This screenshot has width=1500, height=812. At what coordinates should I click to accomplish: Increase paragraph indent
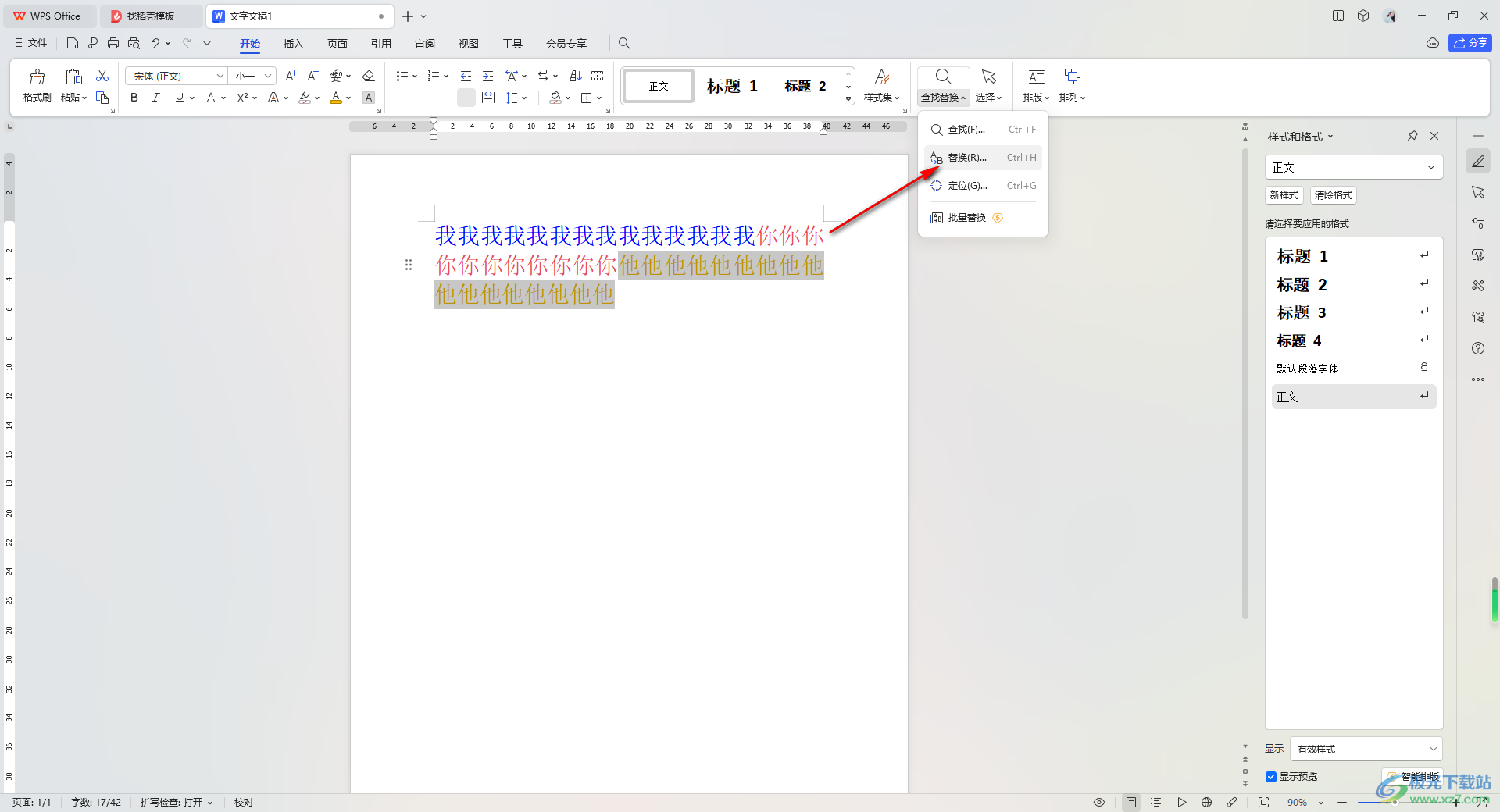(x=488, y=76)
